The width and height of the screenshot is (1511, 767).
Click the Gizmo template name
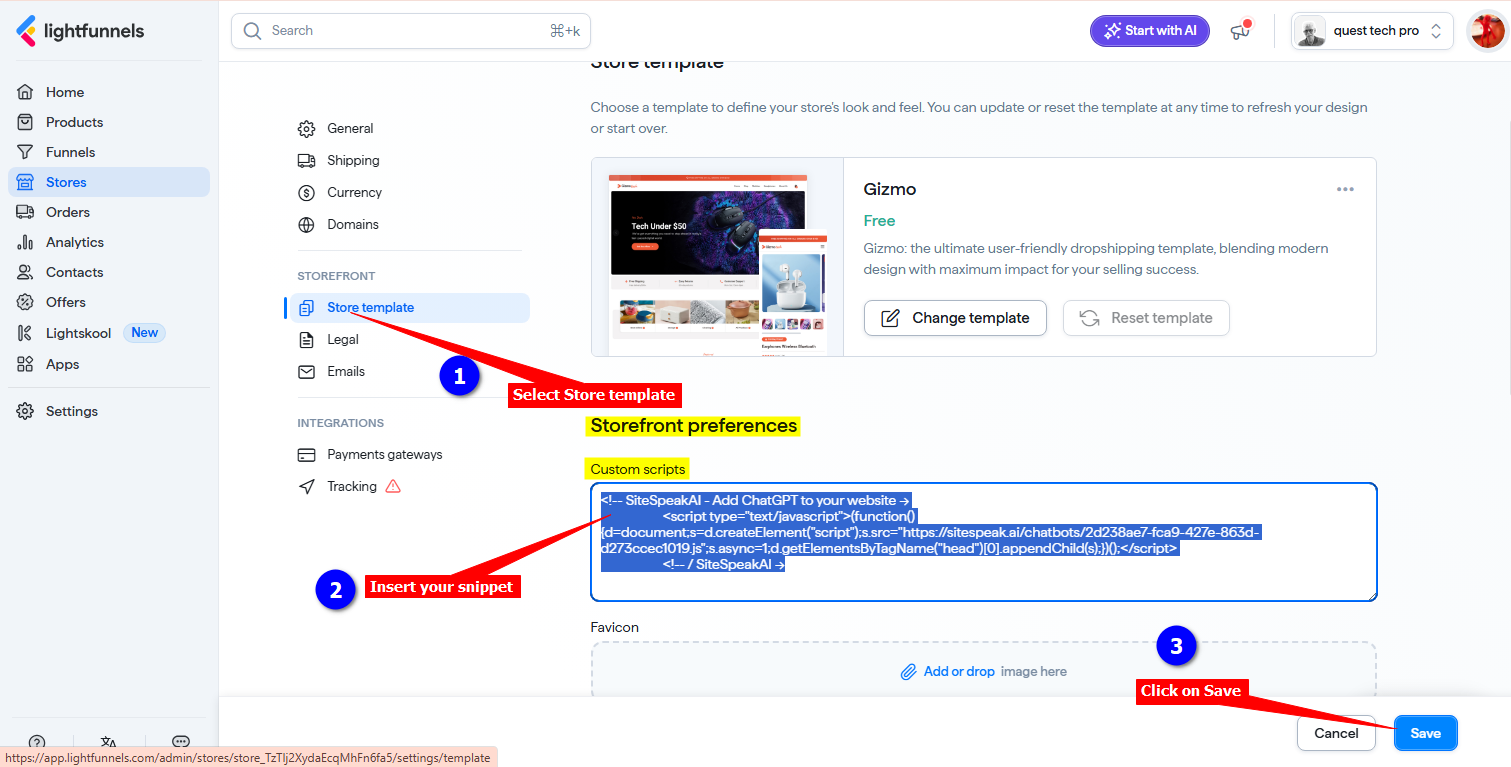[x=890, y=189]
